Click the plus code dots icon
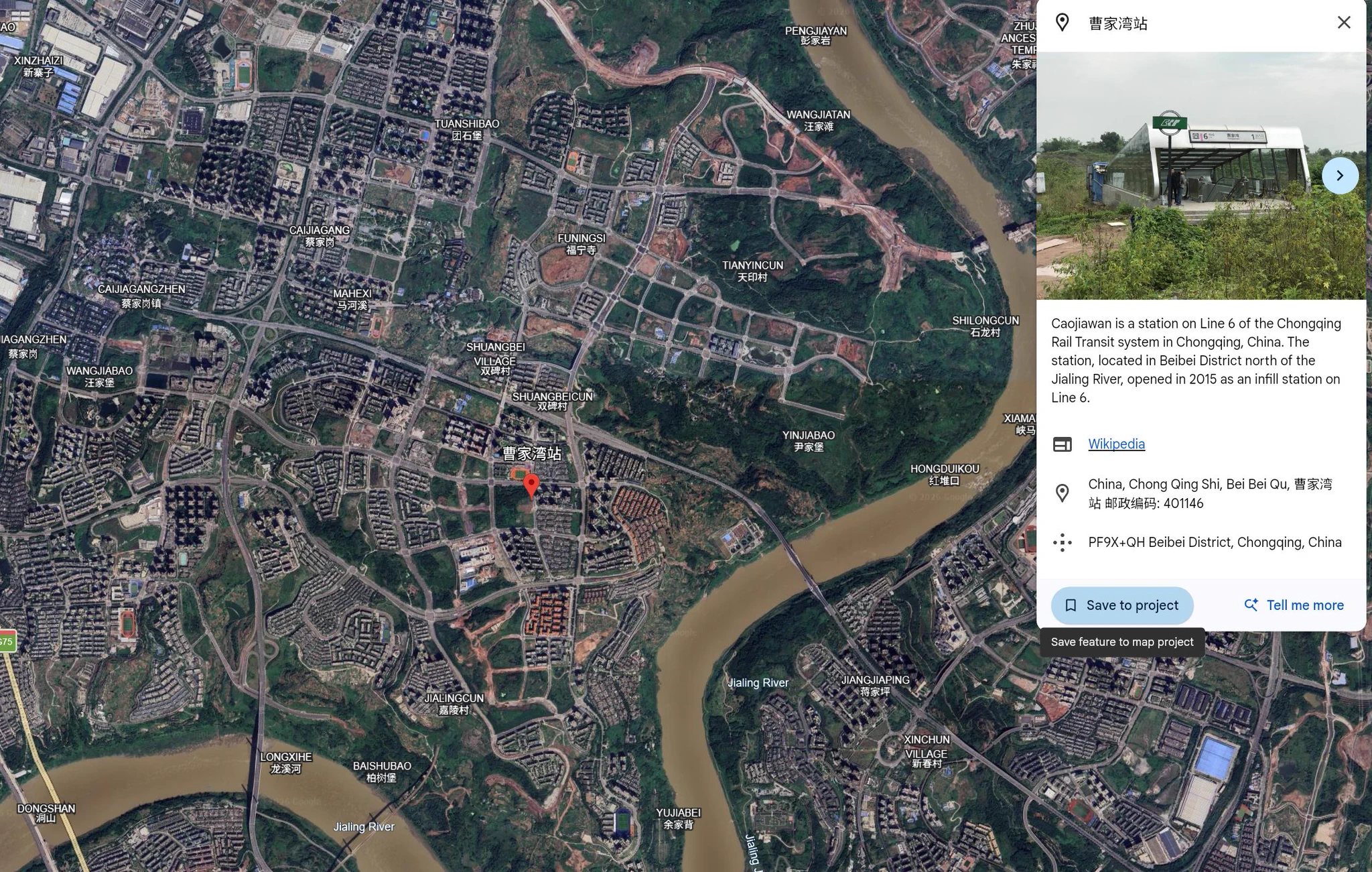This screenshot has height=872, width=1372. (x=1062, y=542)
